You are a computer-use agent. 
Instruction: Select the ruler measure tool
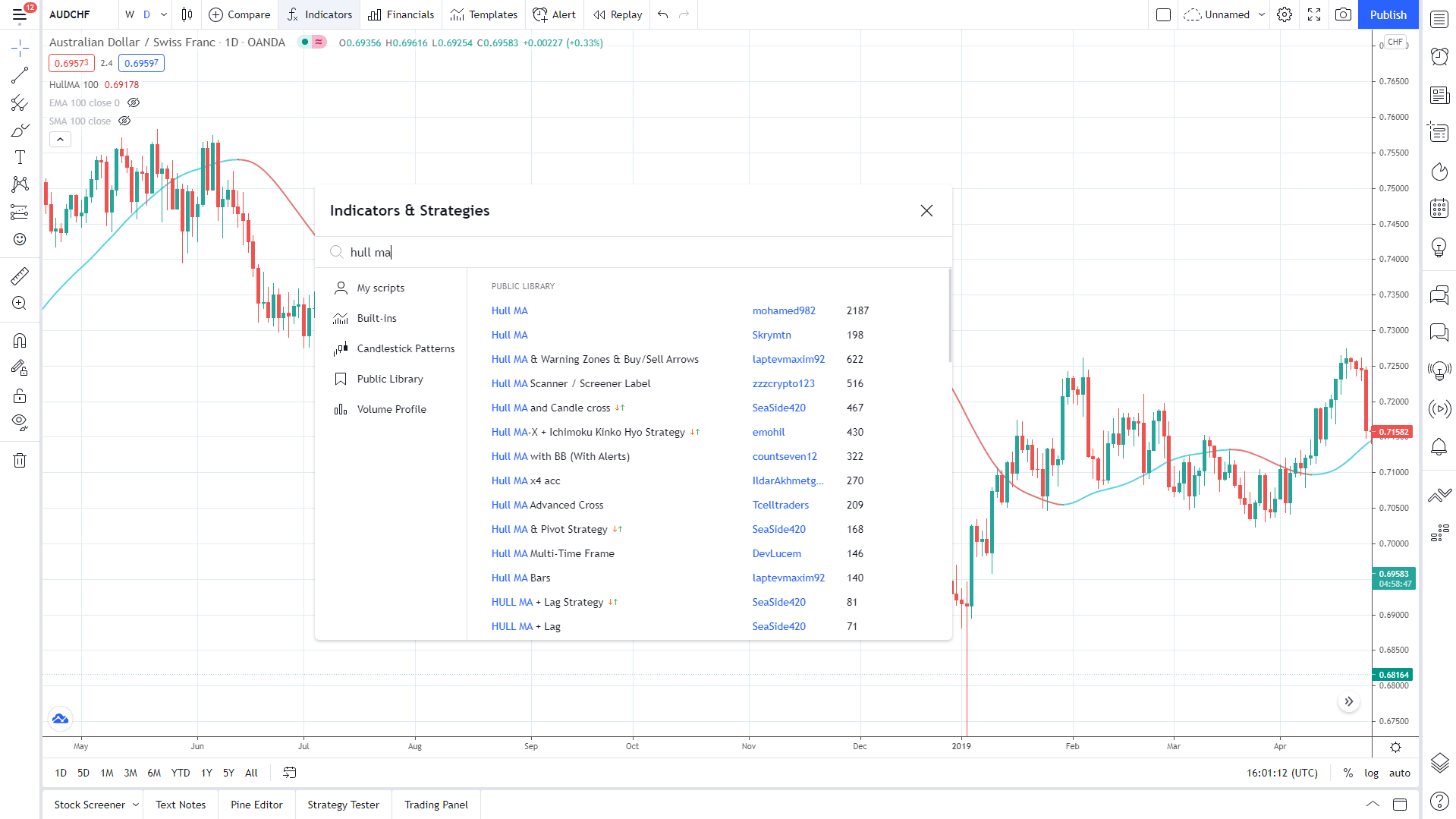pos(20,276)
